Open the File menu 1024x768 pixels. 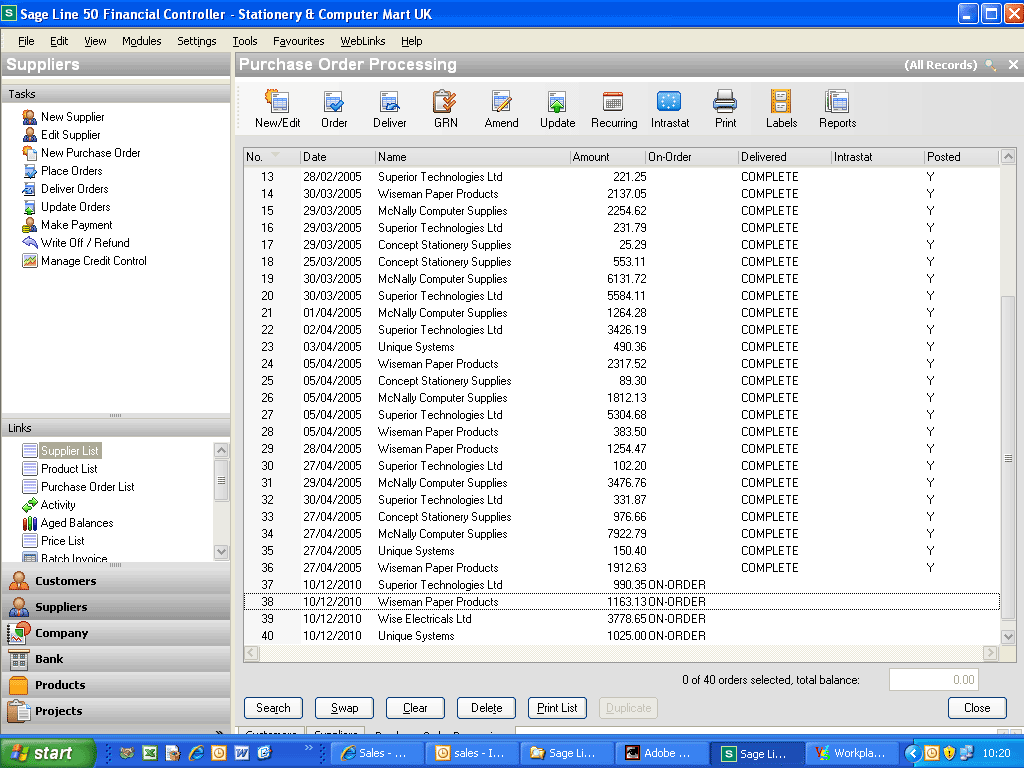[26, 41]
